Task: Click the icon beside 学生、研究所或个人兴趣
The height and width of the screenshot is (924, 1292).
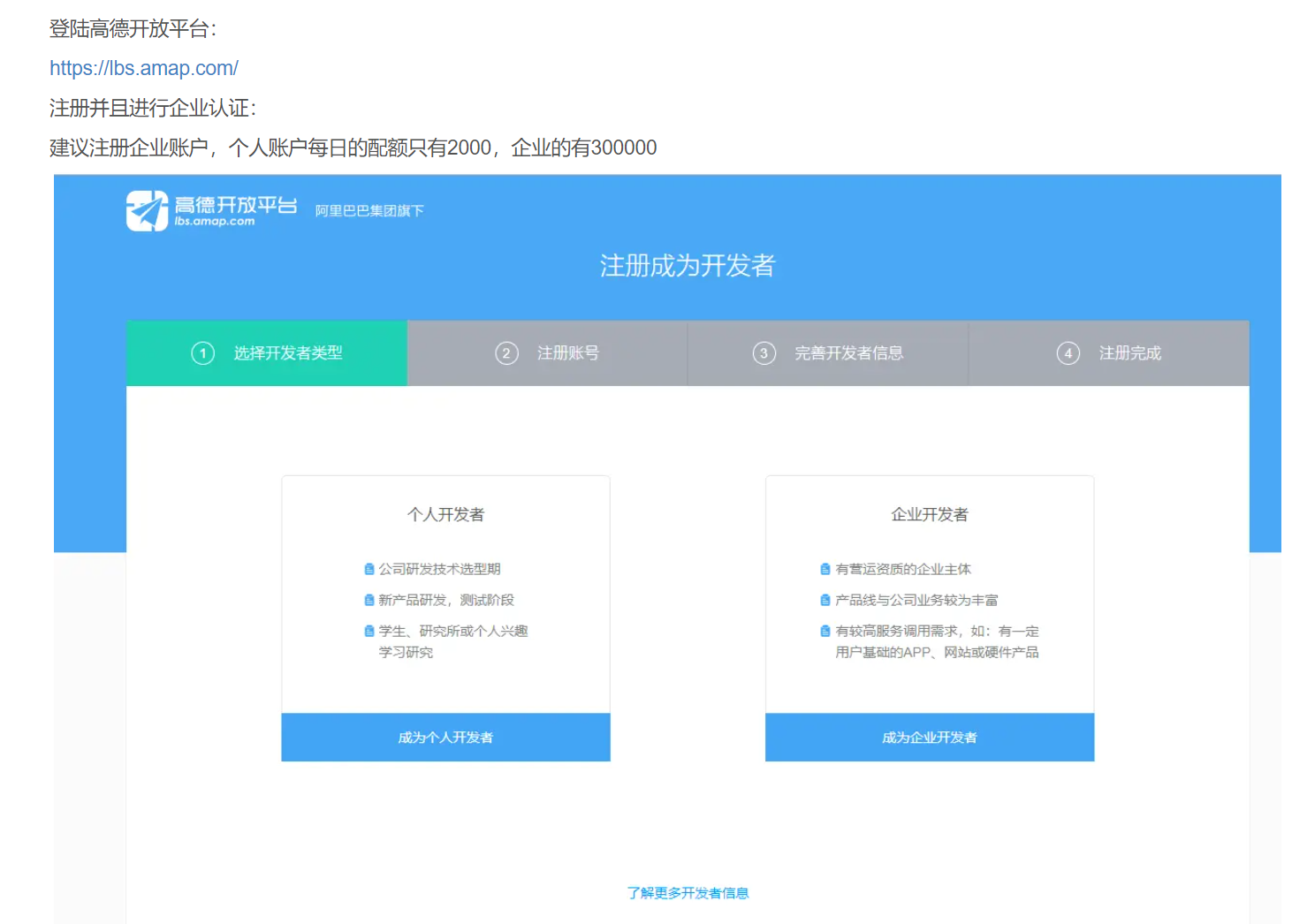Action: [x=369, y=632]
